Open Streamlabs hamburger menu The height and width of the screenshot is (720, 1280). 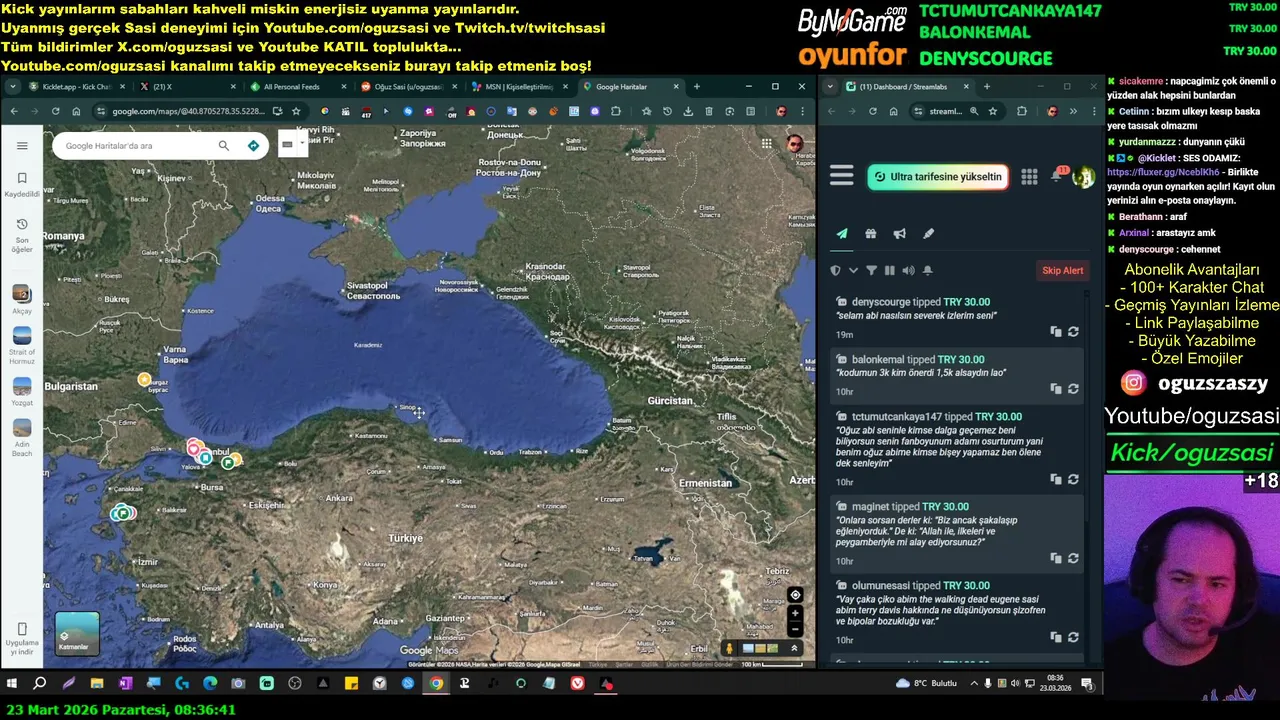[x=842, y=177]
